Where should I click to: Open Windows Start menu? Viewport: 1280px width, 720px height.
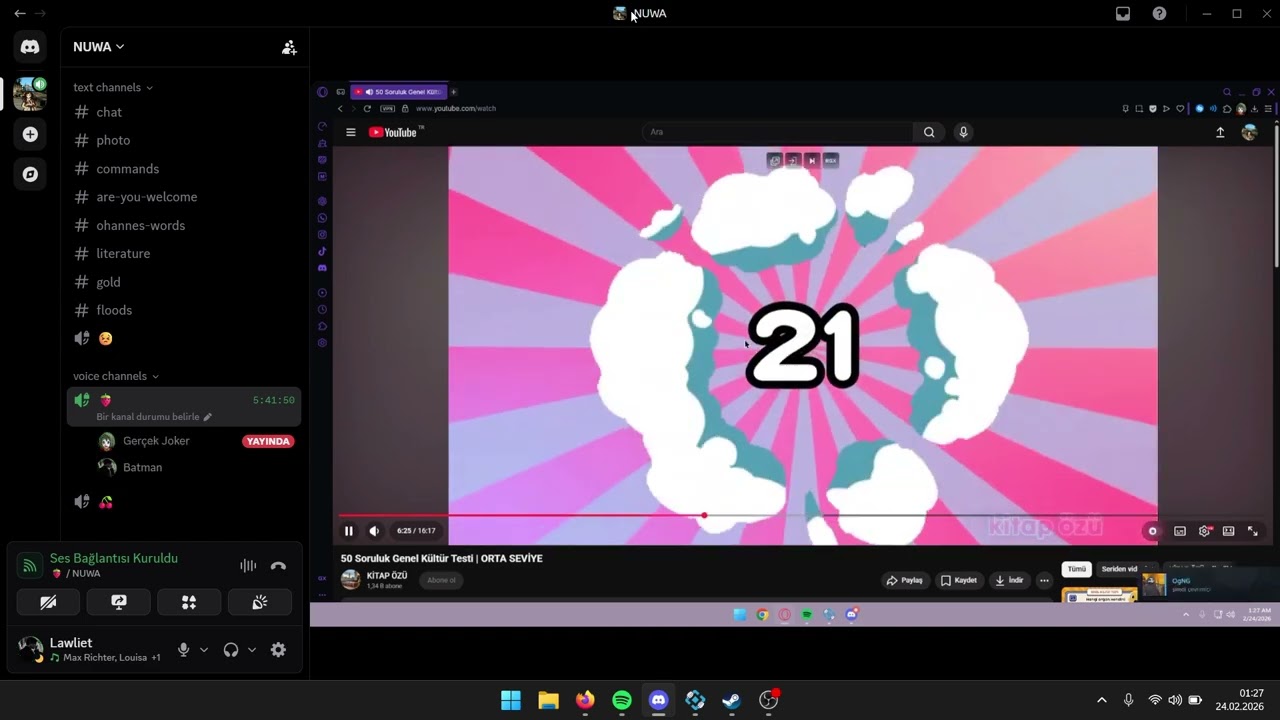click(x=511, y=700)
